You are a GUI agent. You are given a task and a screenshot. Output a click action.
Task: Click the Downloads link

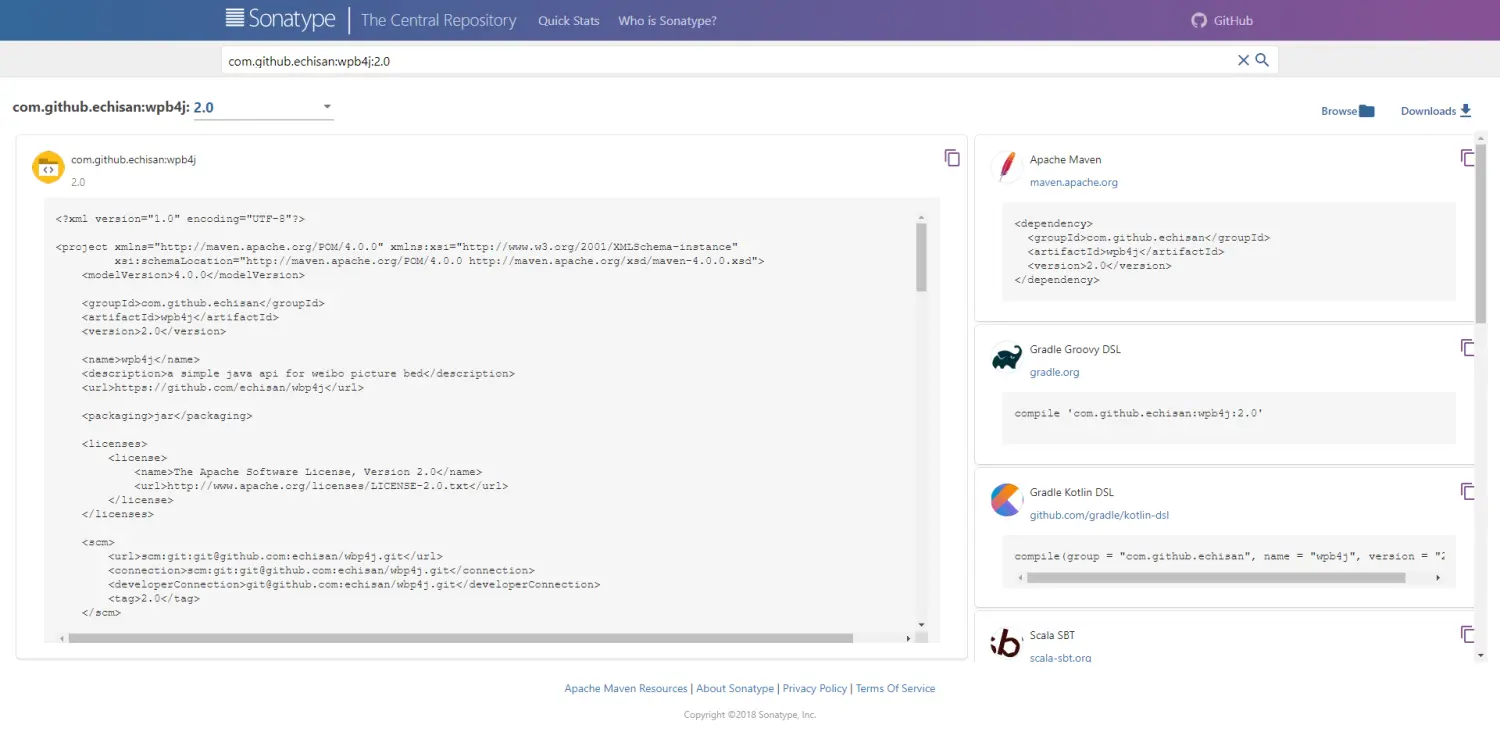coord(1428,111)
